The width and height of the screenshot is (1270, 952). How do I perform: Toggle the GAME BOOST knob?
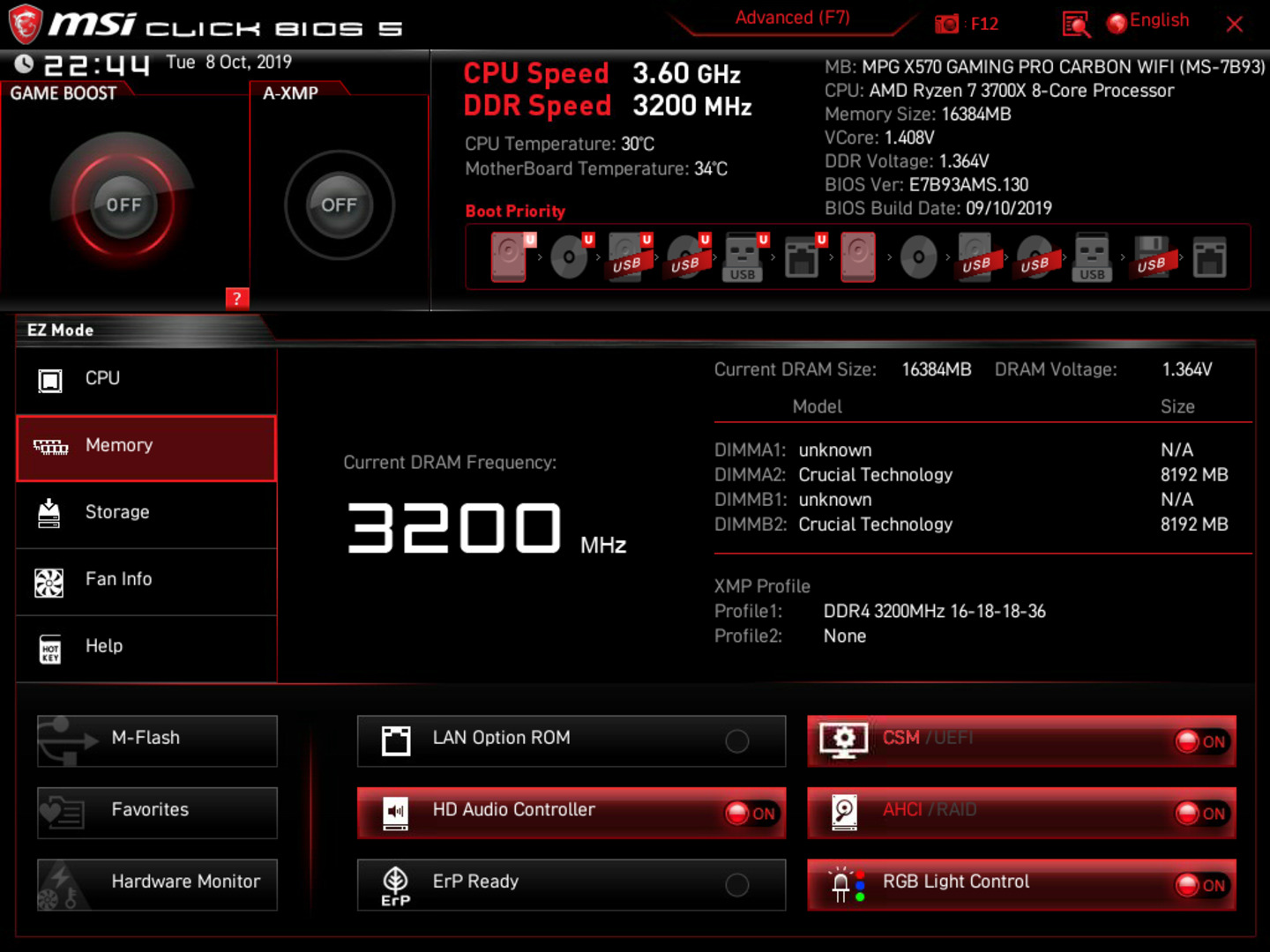[x=123, y=205]
